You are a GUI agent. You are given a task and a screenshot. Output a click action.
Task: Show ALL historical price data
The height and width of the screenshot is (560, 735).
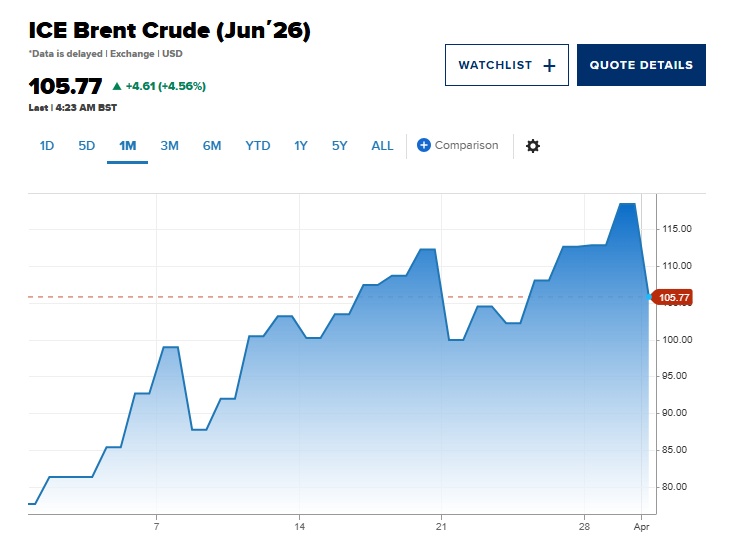(383, 146)
